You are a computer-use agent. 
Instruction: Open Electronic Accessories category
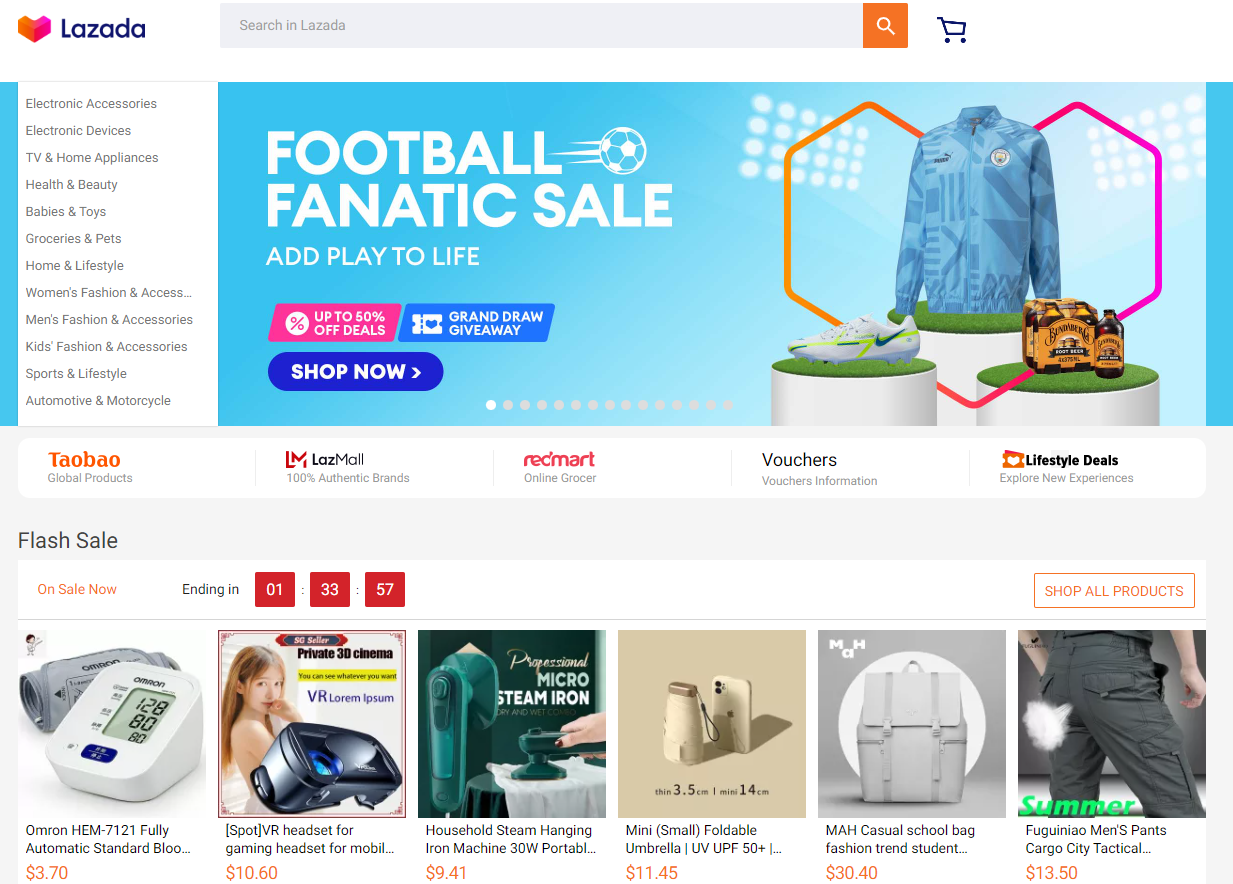click(x=91, y=103)
